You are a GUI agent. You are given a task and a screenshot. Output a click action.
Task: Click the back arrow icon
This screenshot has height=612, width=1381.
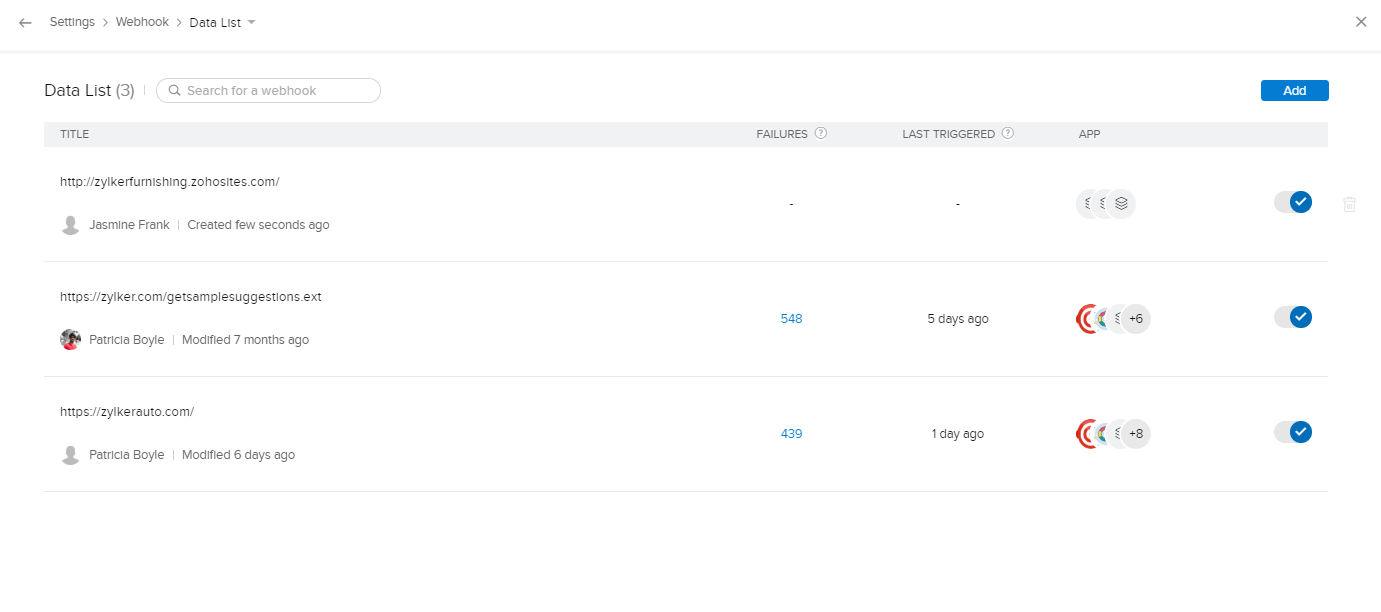(x=25, y=22)
